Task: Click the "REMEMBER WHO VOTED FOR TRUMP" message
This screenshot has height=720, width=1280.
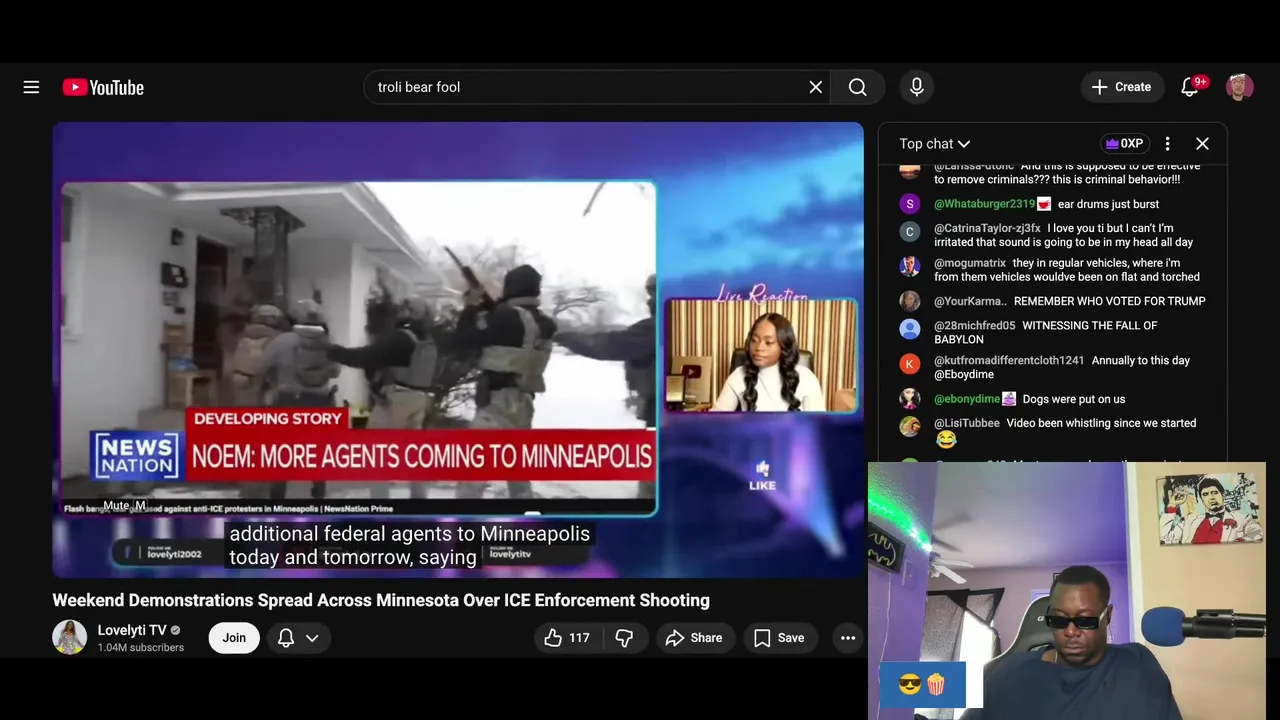Action: (x=1110, y=301)
